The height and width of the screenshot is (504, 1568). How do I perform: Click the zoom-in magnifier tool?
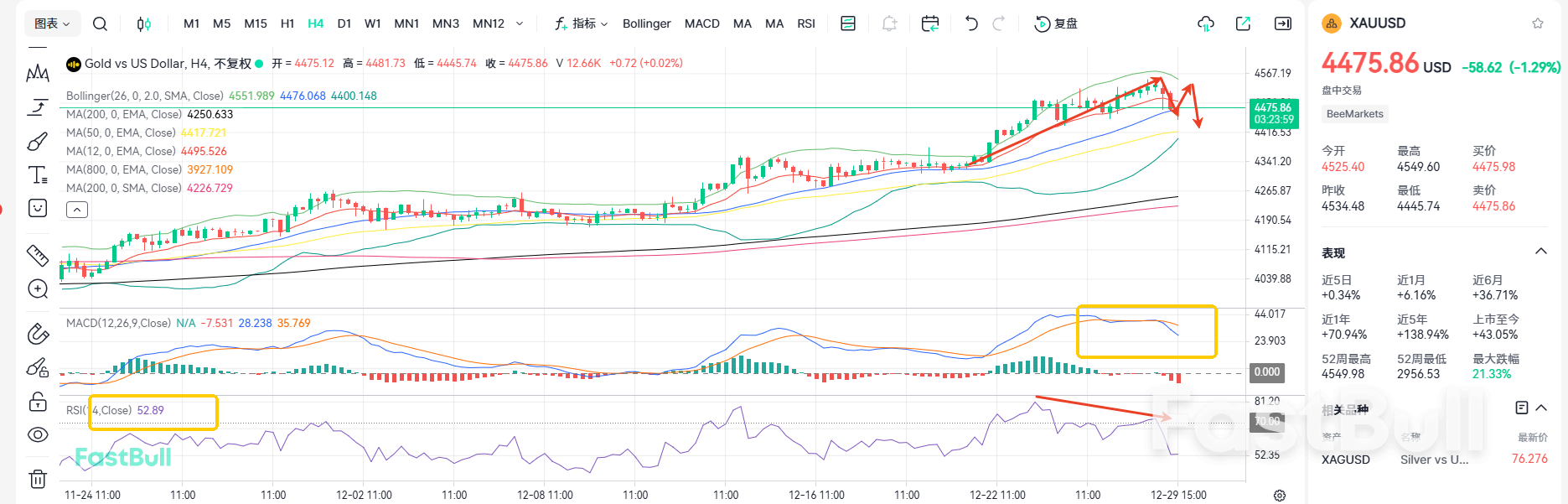pos(38,289)
